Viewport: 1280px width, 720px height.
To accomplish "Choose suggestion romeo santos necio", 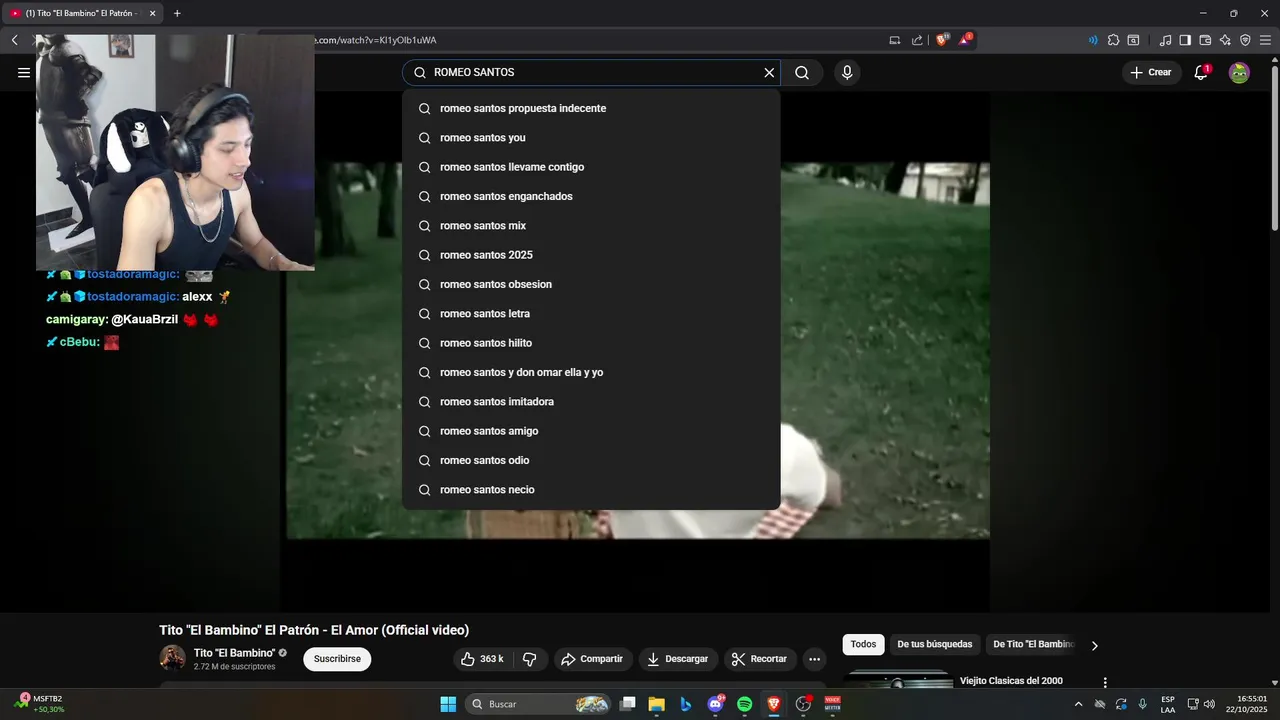I will (591, 489).
